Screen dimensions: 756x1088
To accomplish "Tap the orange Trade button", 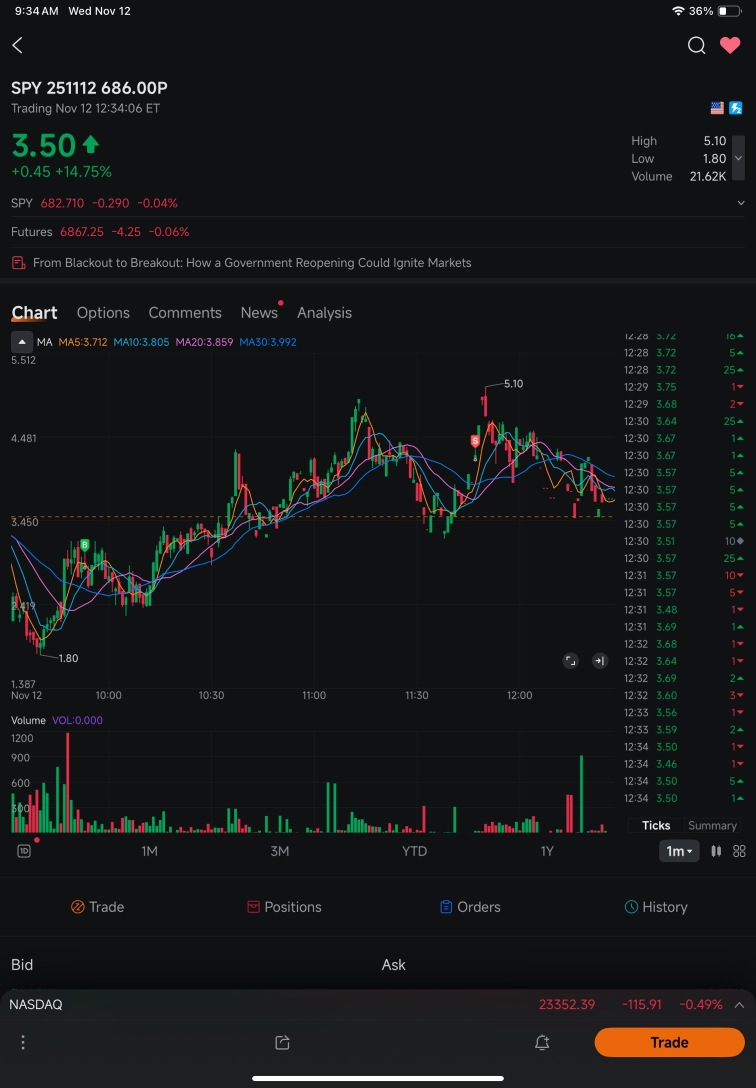I will pos(669,1042).
